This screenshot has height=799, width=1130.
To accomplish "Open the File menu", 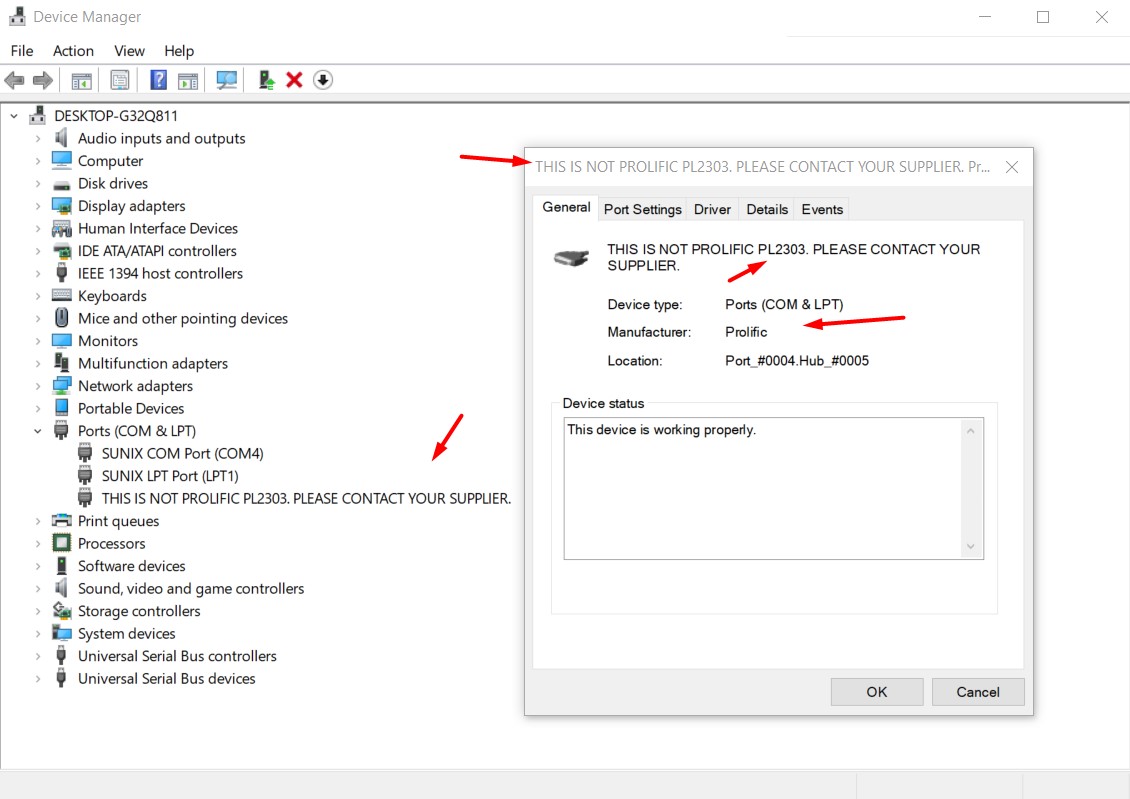I will click(x=22, y=50).
